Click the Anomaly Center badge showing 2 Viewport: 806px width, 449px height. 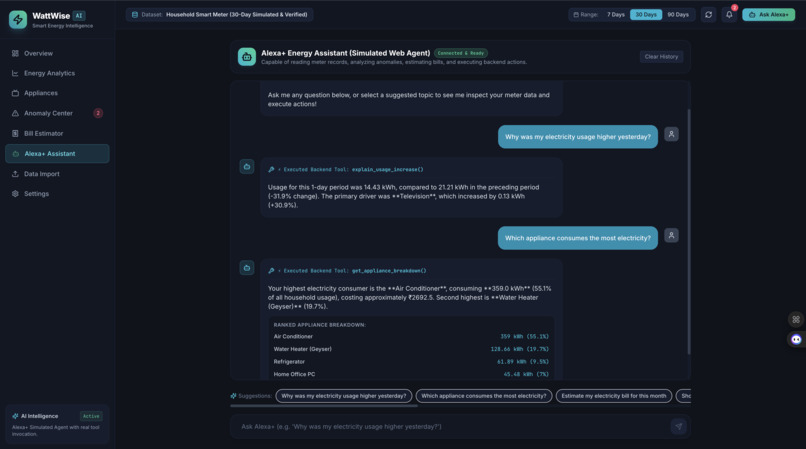click(98, 113)
